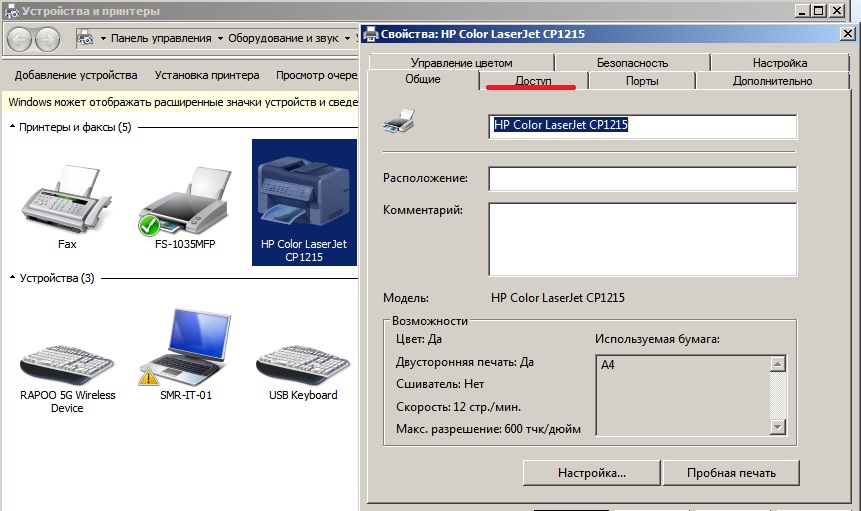
Task: Select A4 in the paper list
Action: [x=608, y=364]
